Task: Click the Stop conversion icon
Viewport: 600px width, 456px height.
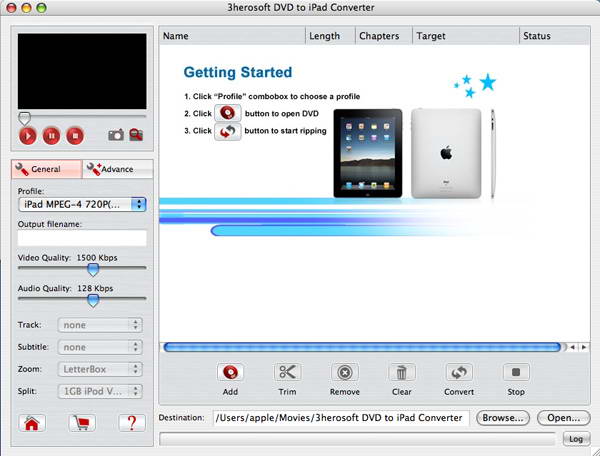Action: [x=516, y=372]
